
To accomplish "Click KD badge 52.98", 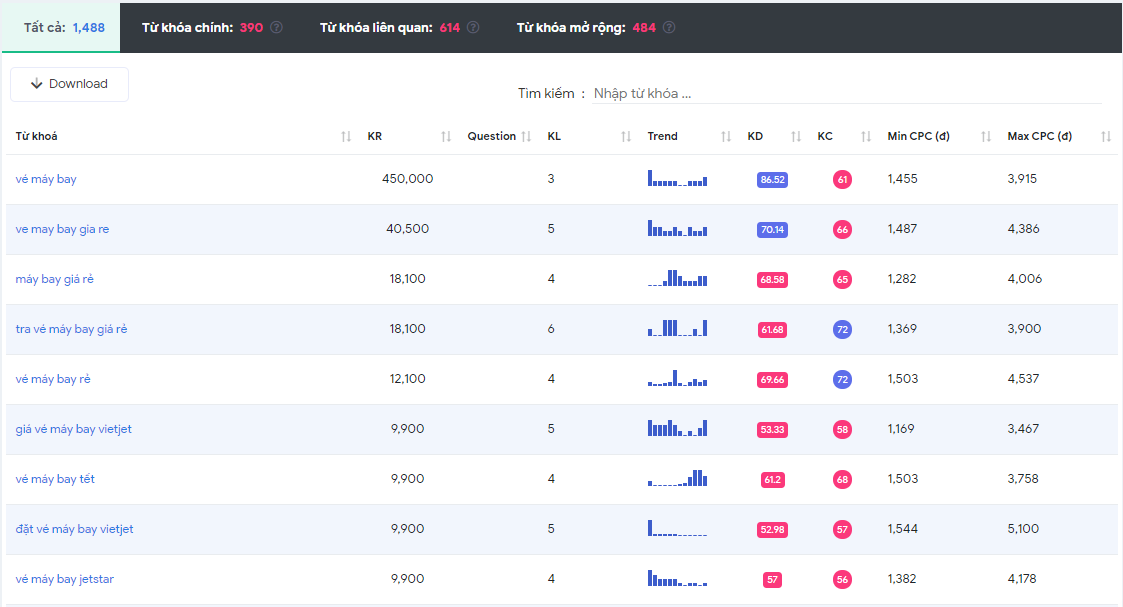I will click(x=772, y=530).
